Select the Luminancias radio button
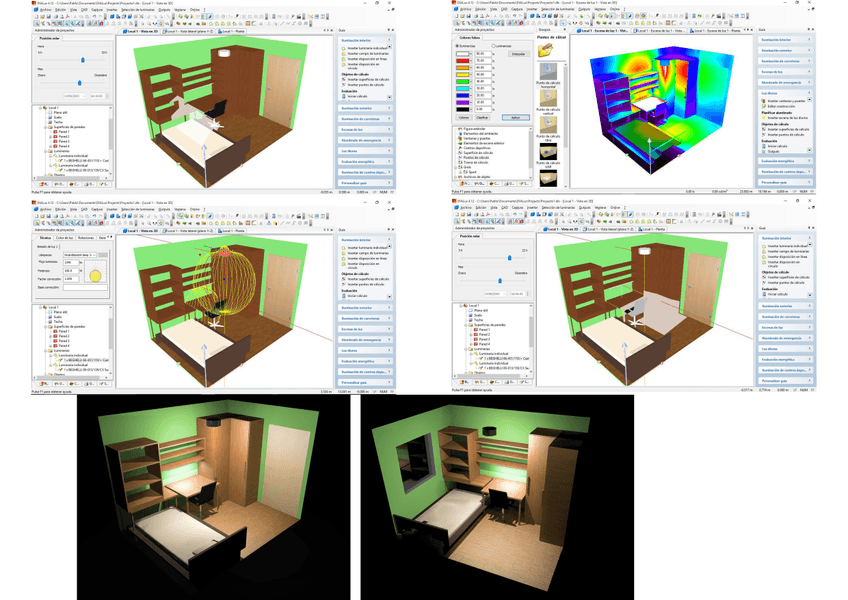This screenshot has width=848, height=600. (x=495, y=45)
